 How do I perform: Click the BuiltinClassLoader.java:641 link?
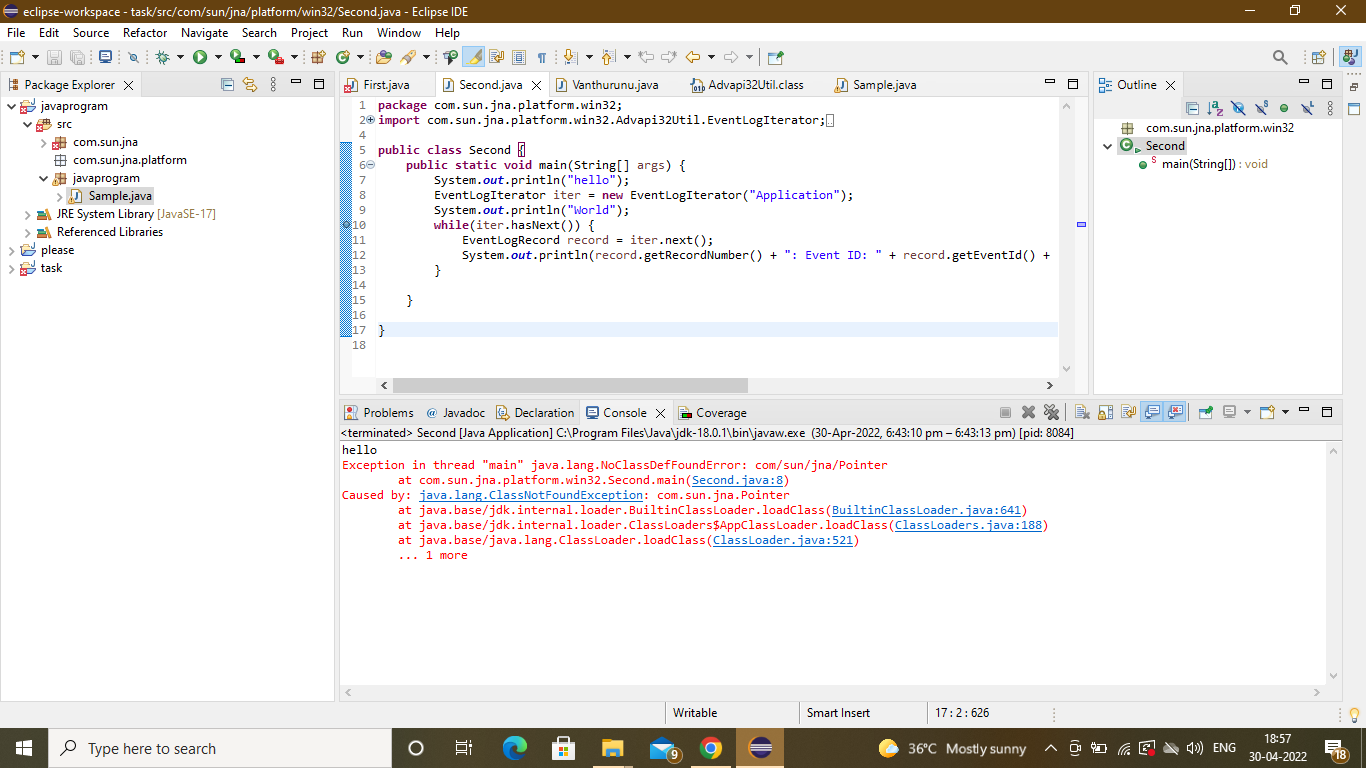click(x=927, y=510)
